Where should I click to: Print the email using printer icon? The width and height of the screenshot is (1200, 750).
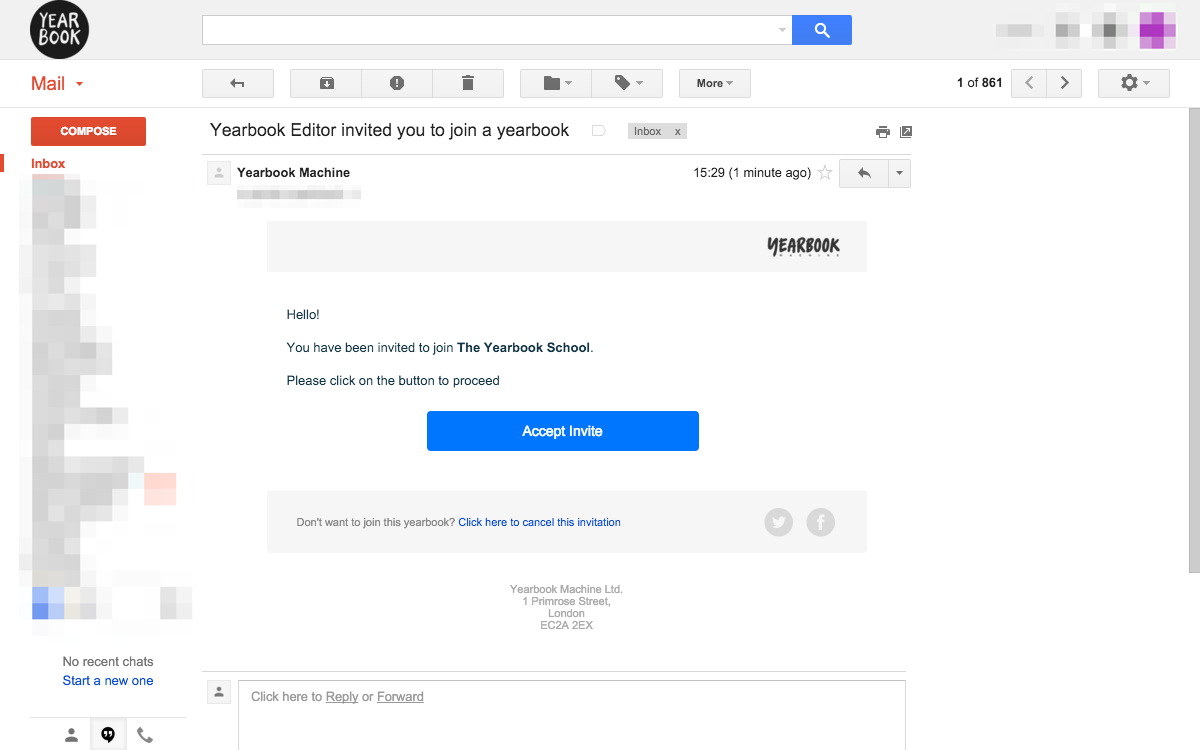click(882, 131)
